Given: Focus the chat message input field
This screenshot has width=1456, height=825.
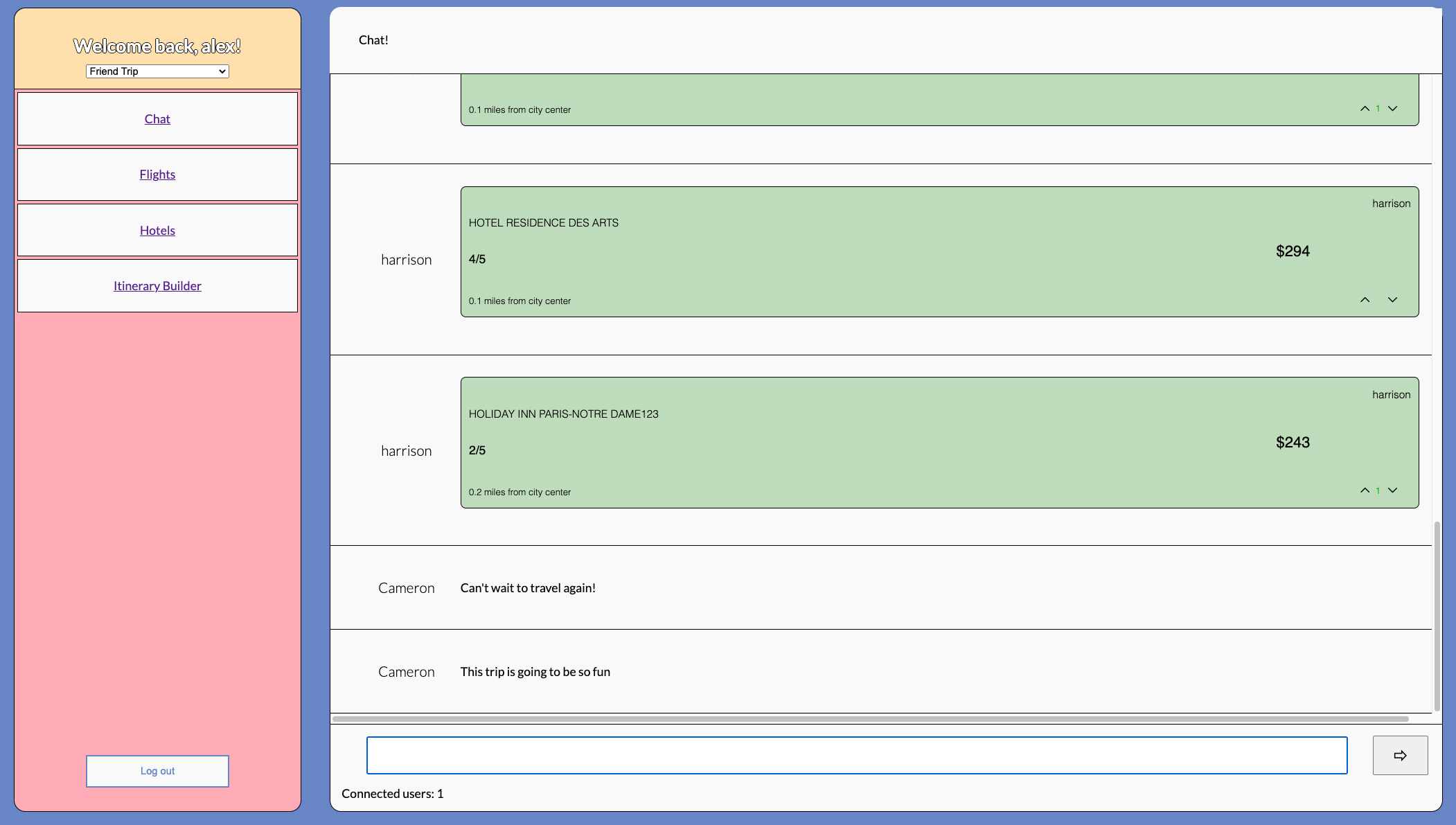Looking at the screenshot, I should [x=856, y=755].
